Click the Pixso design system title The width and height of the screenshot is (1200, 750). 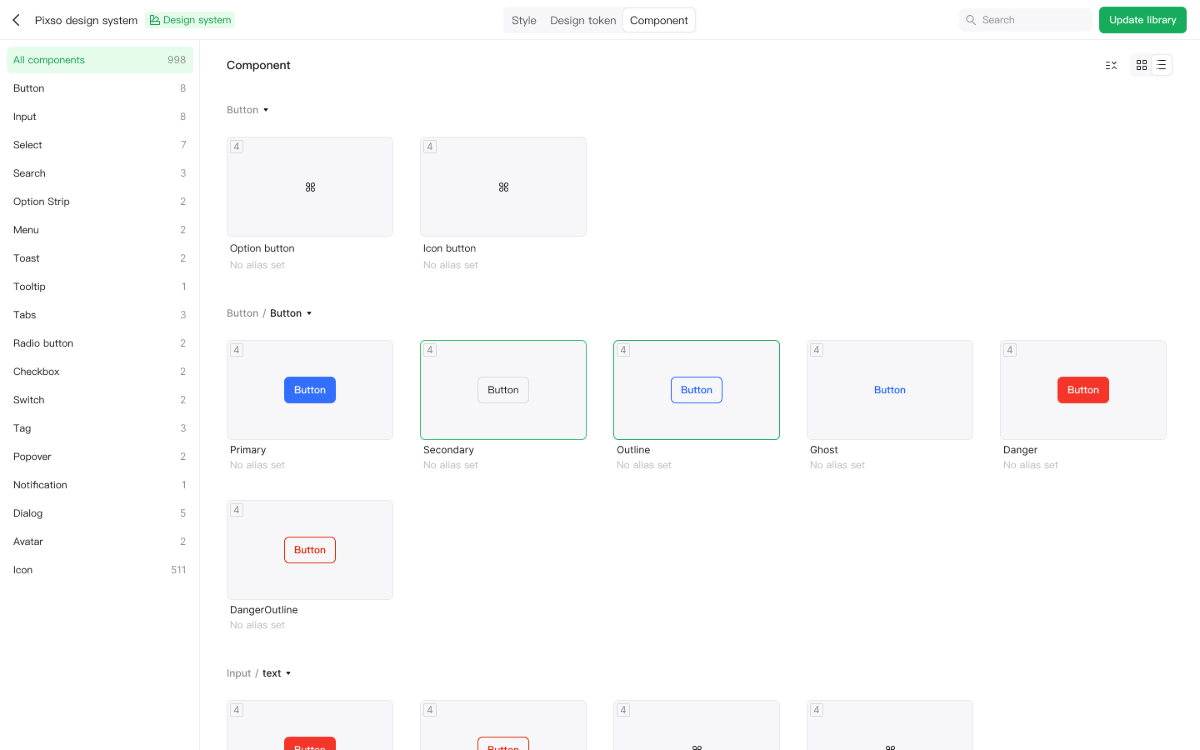pyautogui.click(x=86, y=20)
